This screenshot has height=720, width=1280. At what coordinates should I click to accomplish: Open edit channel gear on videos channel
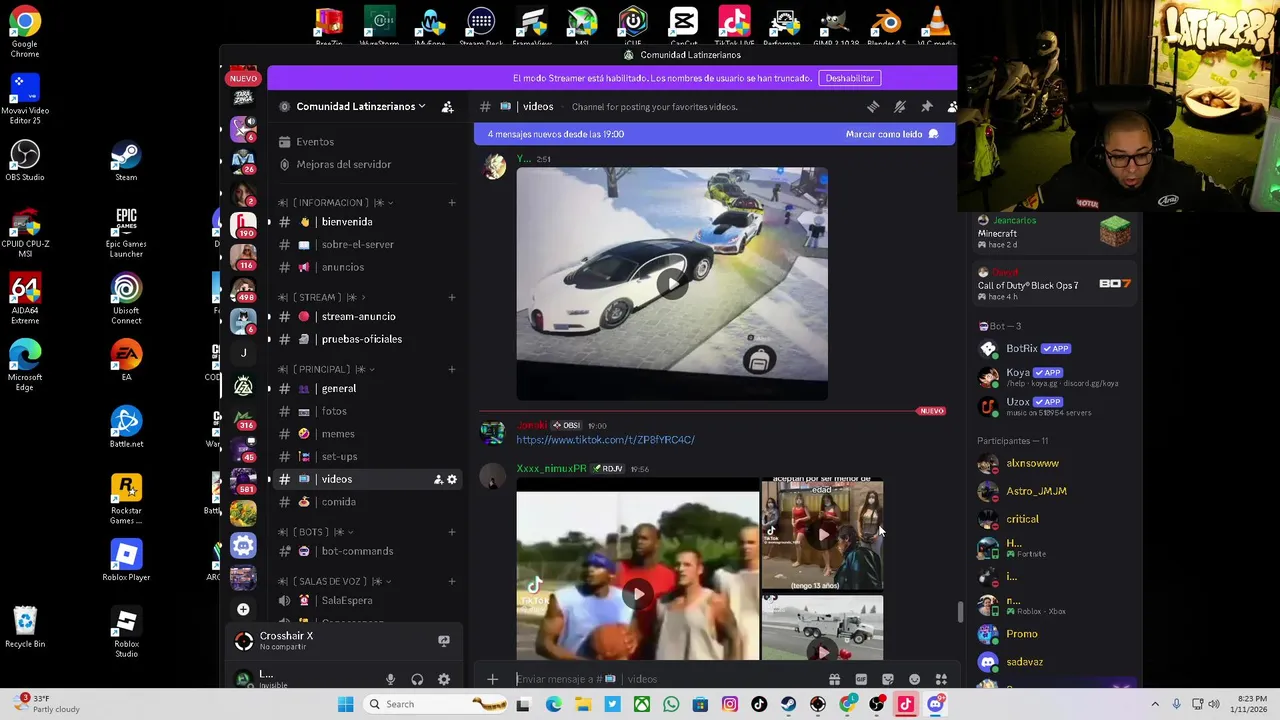452,480
